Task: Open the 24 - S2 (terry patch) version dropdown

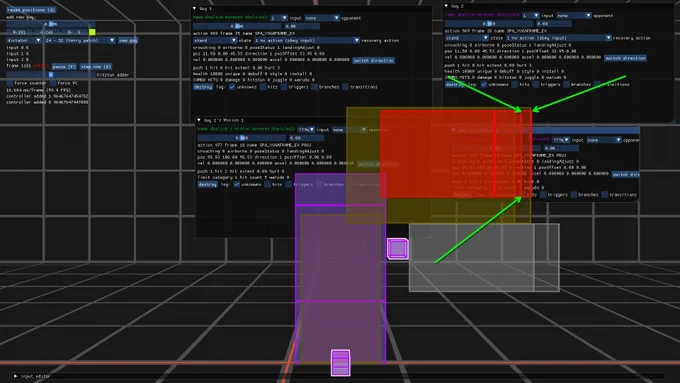Action: [80, 40]
